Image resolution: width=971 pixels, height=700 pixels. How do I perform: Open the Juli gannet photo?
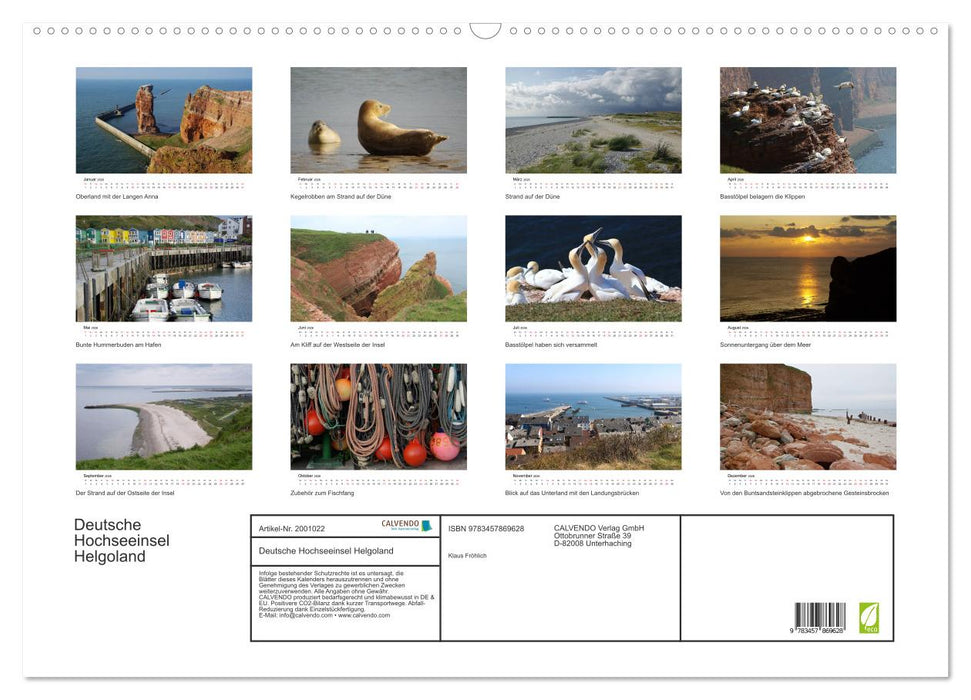click(x=594, y=268)
